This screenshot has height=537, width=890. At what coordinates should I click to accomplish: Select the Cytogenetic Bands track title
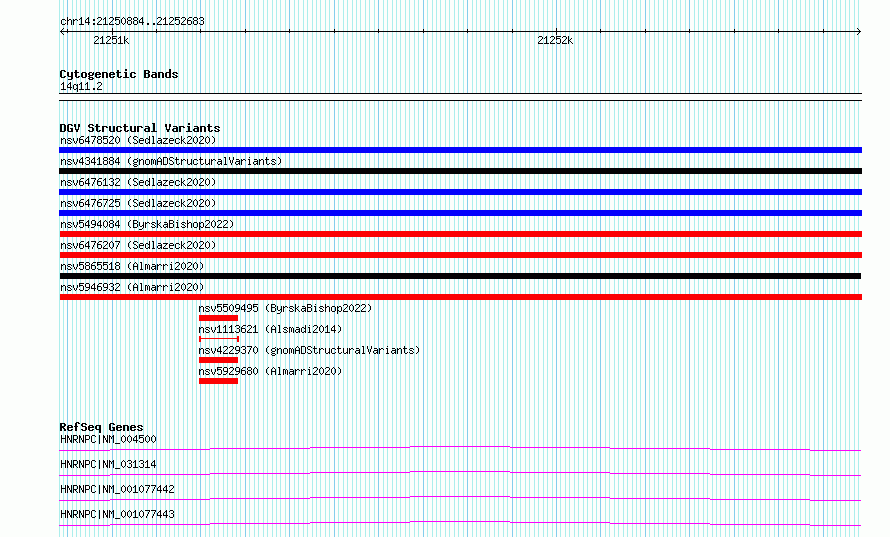click(119, 74)
